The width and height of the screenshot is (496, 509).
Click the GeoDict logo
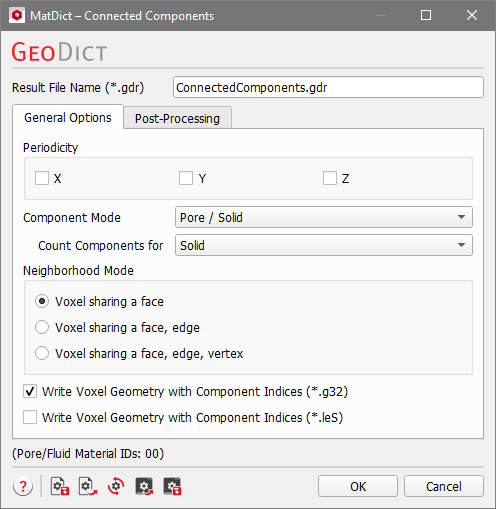[59, 52]
